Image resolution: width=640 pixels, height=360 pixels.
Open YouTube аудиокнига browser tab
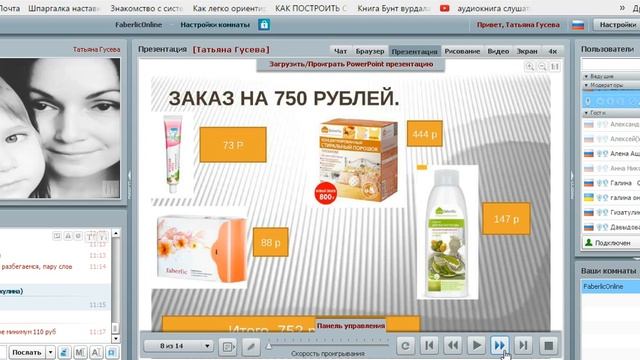[484, 8]
